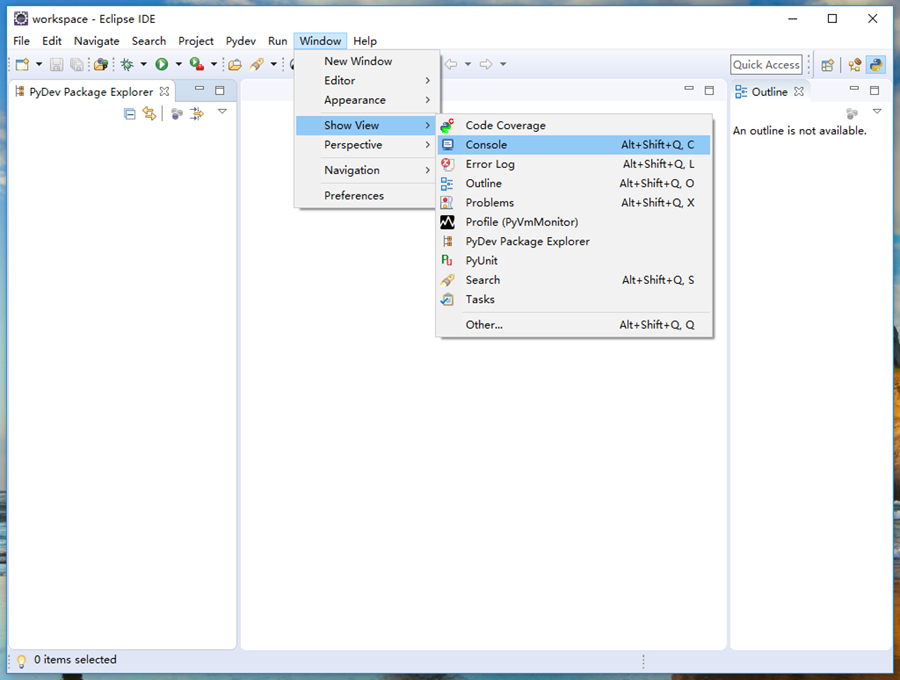Maximize the editor area
Screen dimensions: 900x680
click(709, 90)
